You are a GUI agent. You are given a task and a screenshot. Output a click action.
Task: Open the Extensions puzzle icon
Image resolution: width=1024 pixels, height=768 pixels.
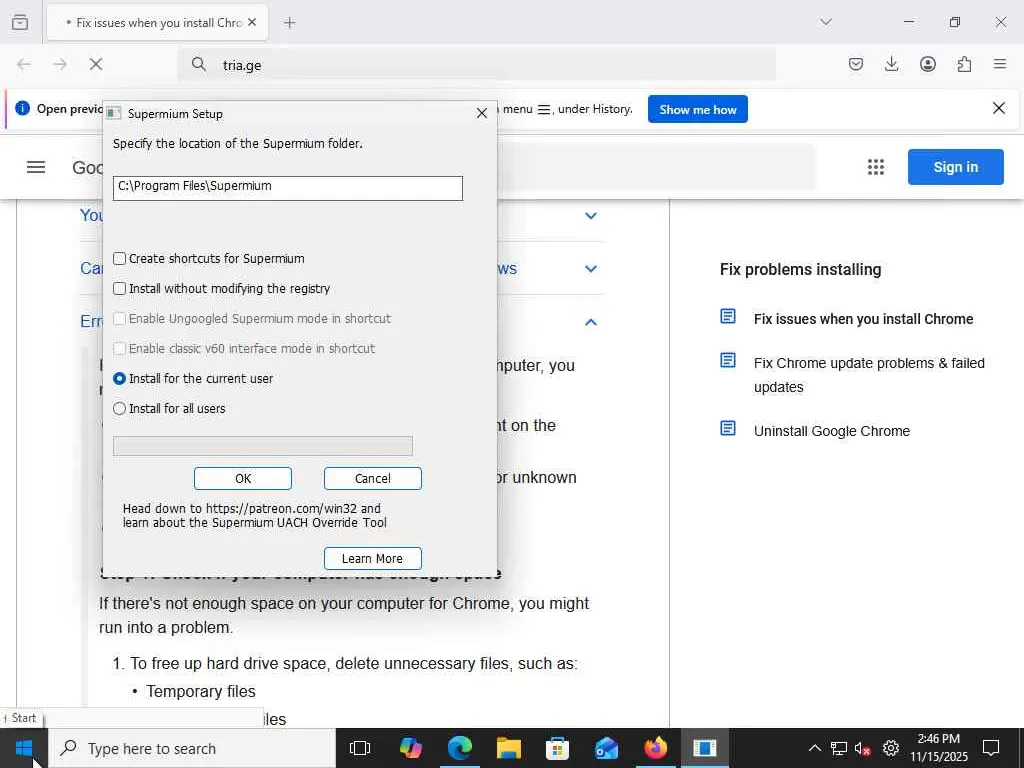pos(964,64)
